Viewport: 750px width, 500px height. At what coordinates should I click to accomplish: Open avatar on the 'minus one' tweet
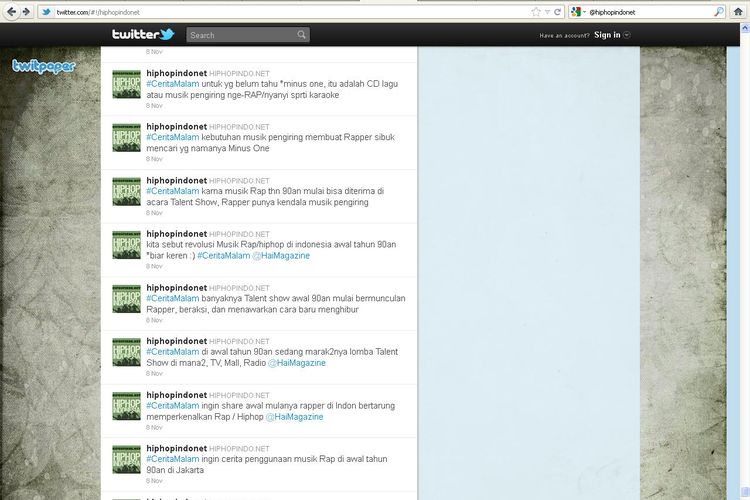[x=126, y=84]
